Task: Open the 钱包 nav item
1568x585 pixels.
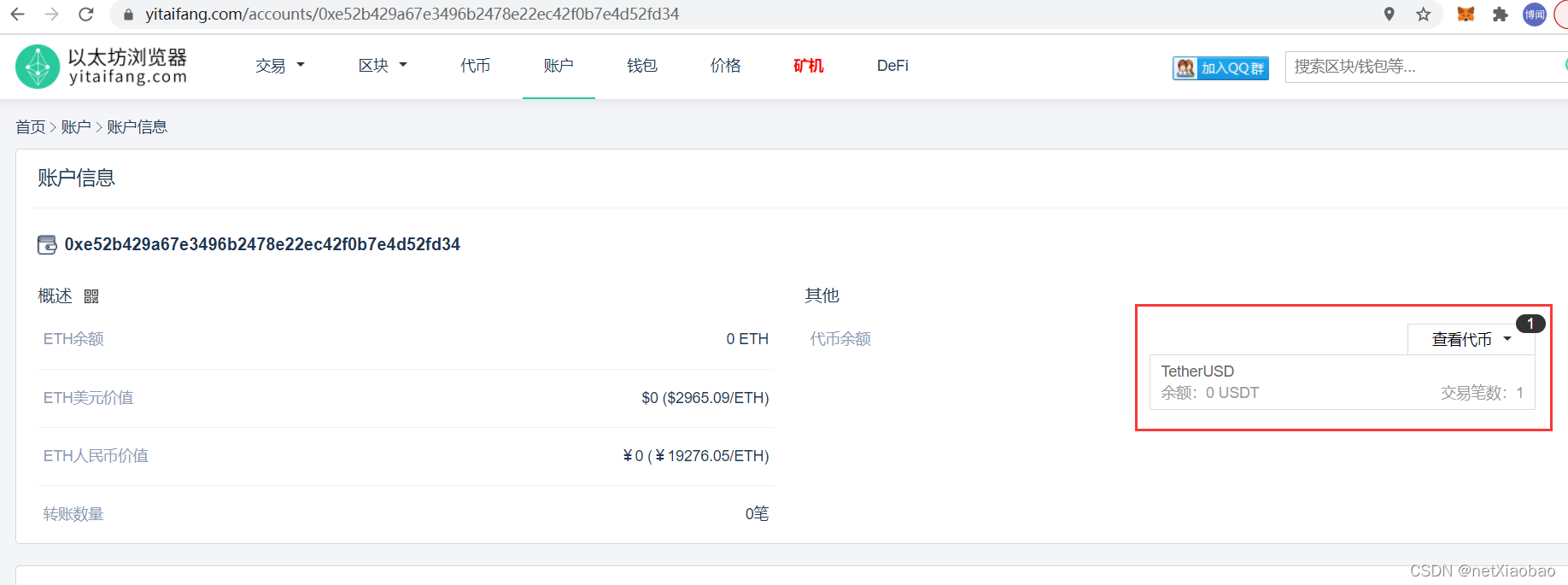Action: pyautogui.click(x=642, y=66)
